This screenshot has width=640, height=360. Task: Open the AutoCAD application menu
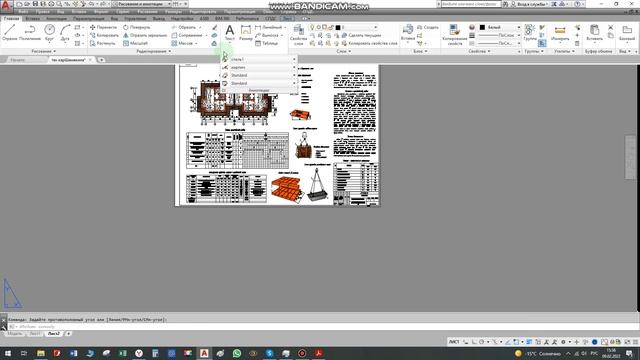pos(6,5)
